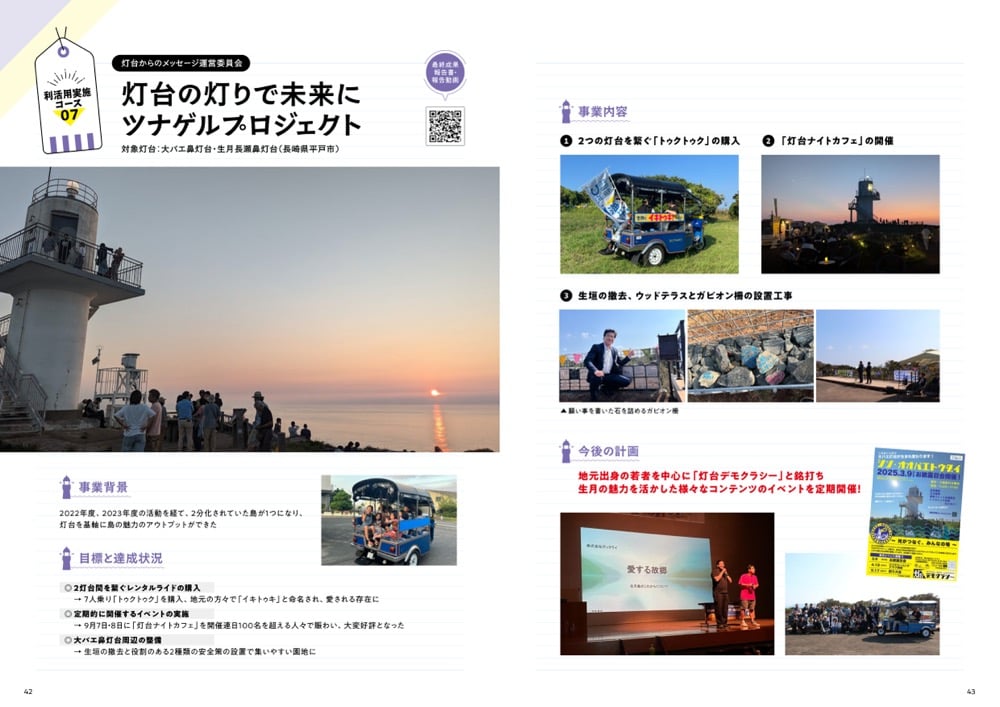
Task: Click the lighthouse icon beside 目標と達成状況 heading
Action: click(66, 558)
